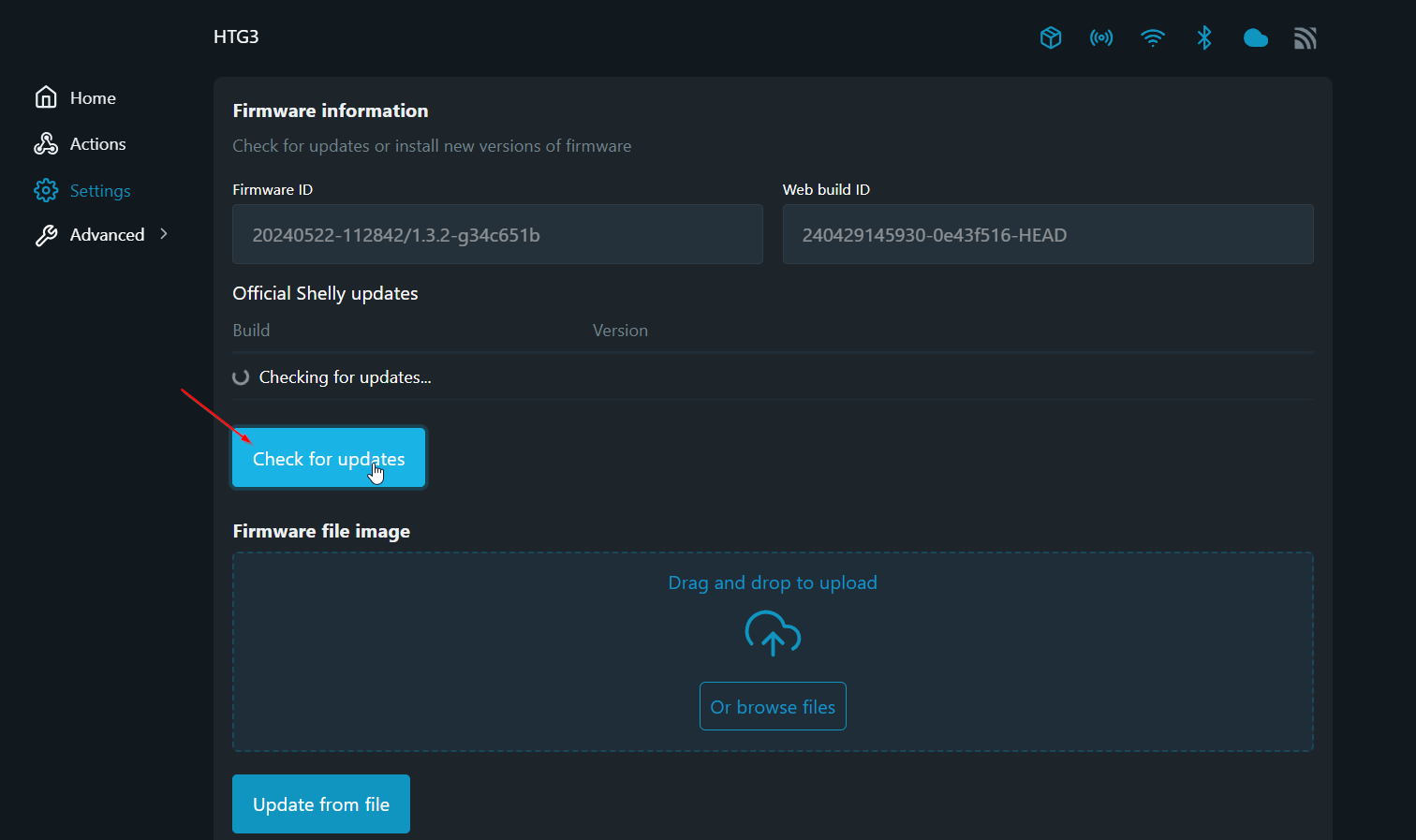Image resolution: width=1416 pixels, height=840 pixels.
Task: Expand the chevron next to Advanced
Action: pos(164,234)
